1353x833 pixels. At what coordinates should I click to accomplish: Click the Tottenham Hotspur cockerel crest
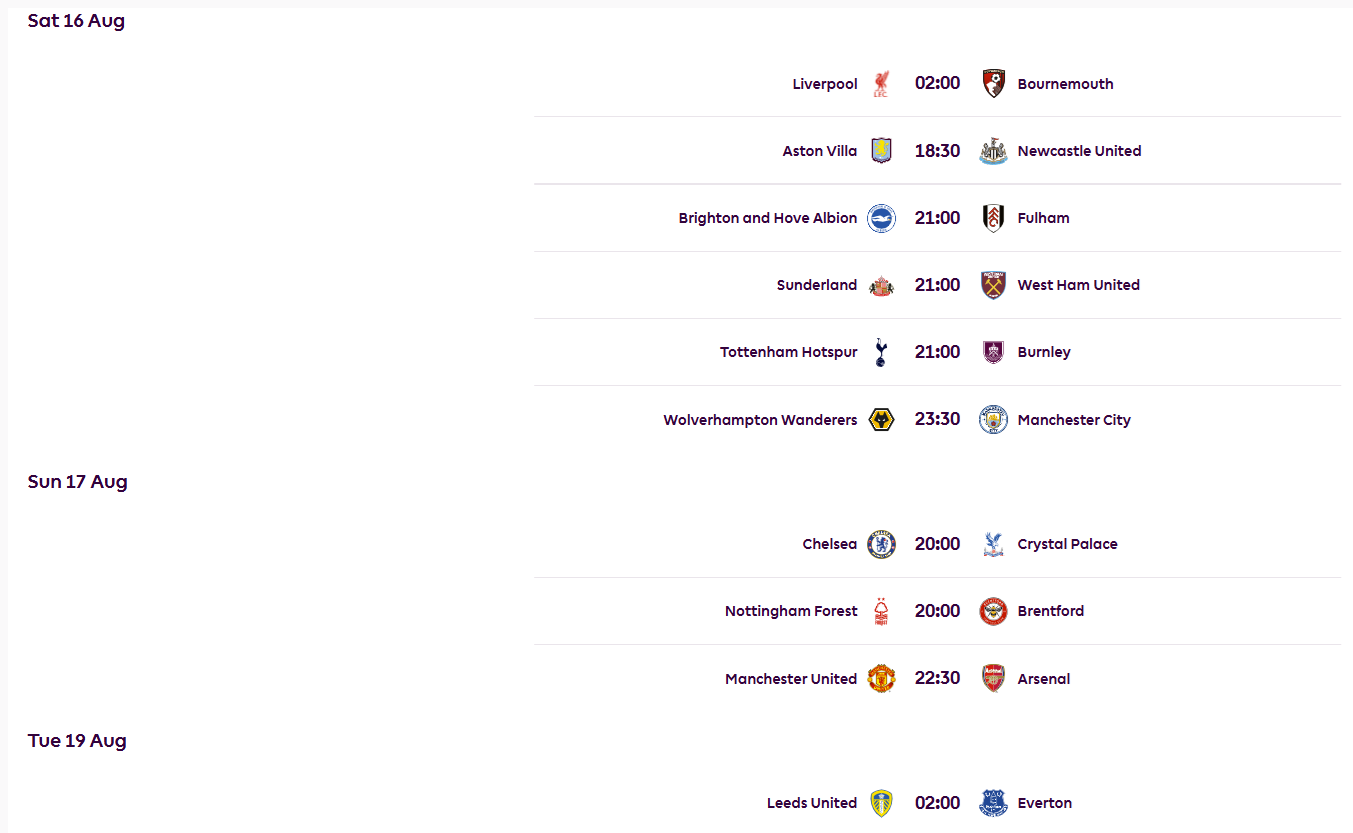881,352
